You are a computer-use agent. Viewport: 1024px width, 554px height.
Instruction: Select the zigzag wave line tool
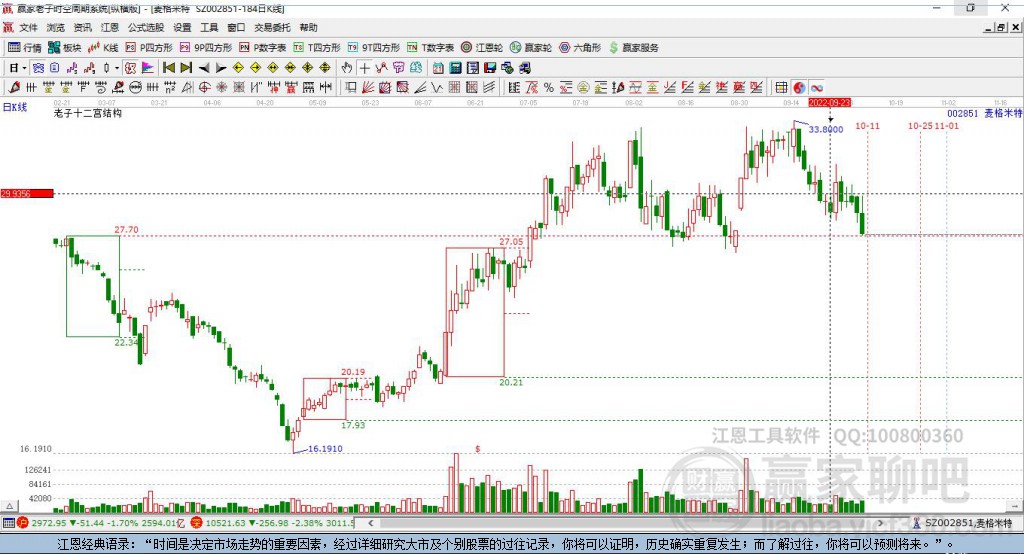[437, 88]
